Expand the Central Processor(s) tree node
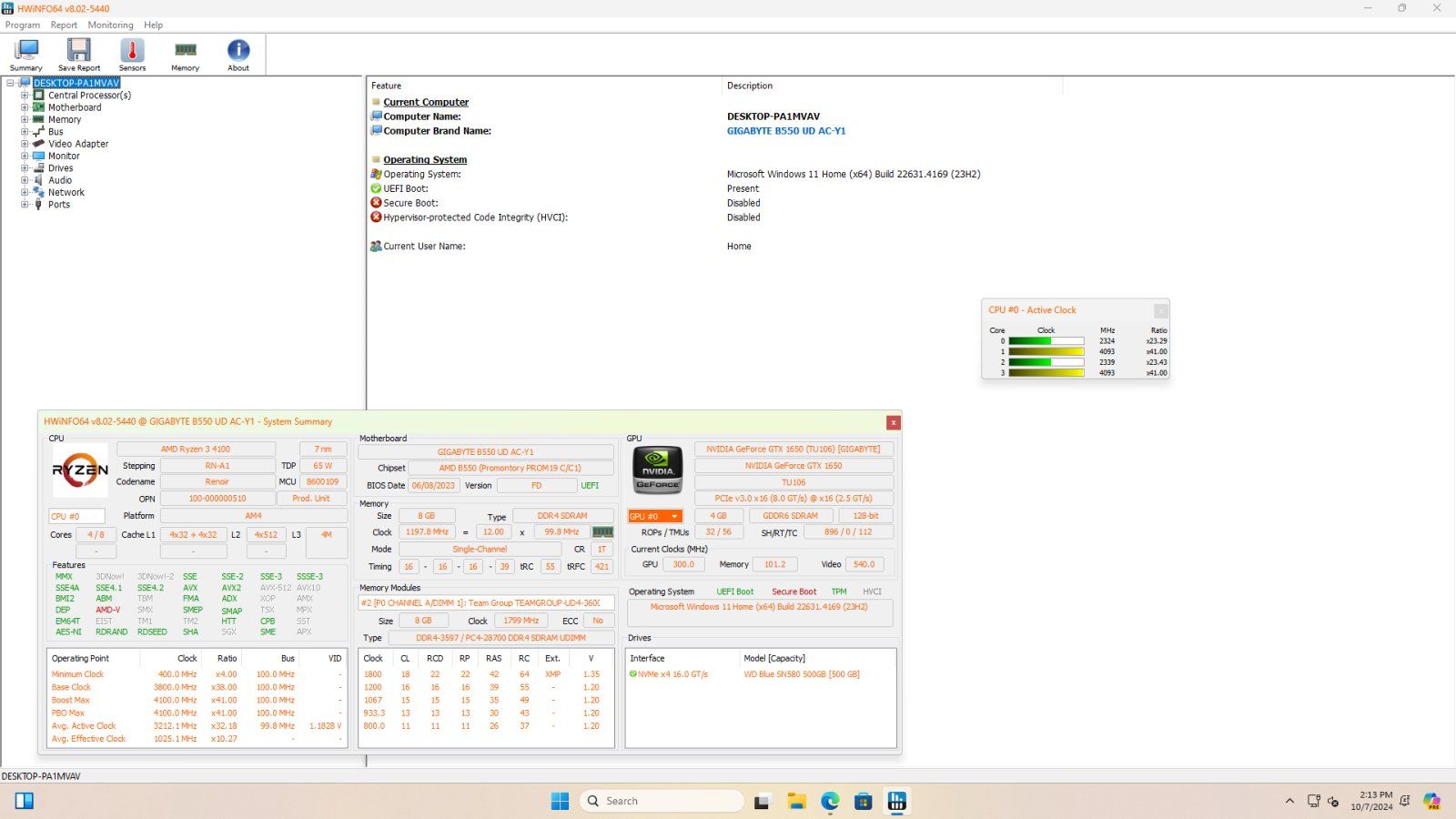The height and width of the screenshot is (819, 1456). 25,95
